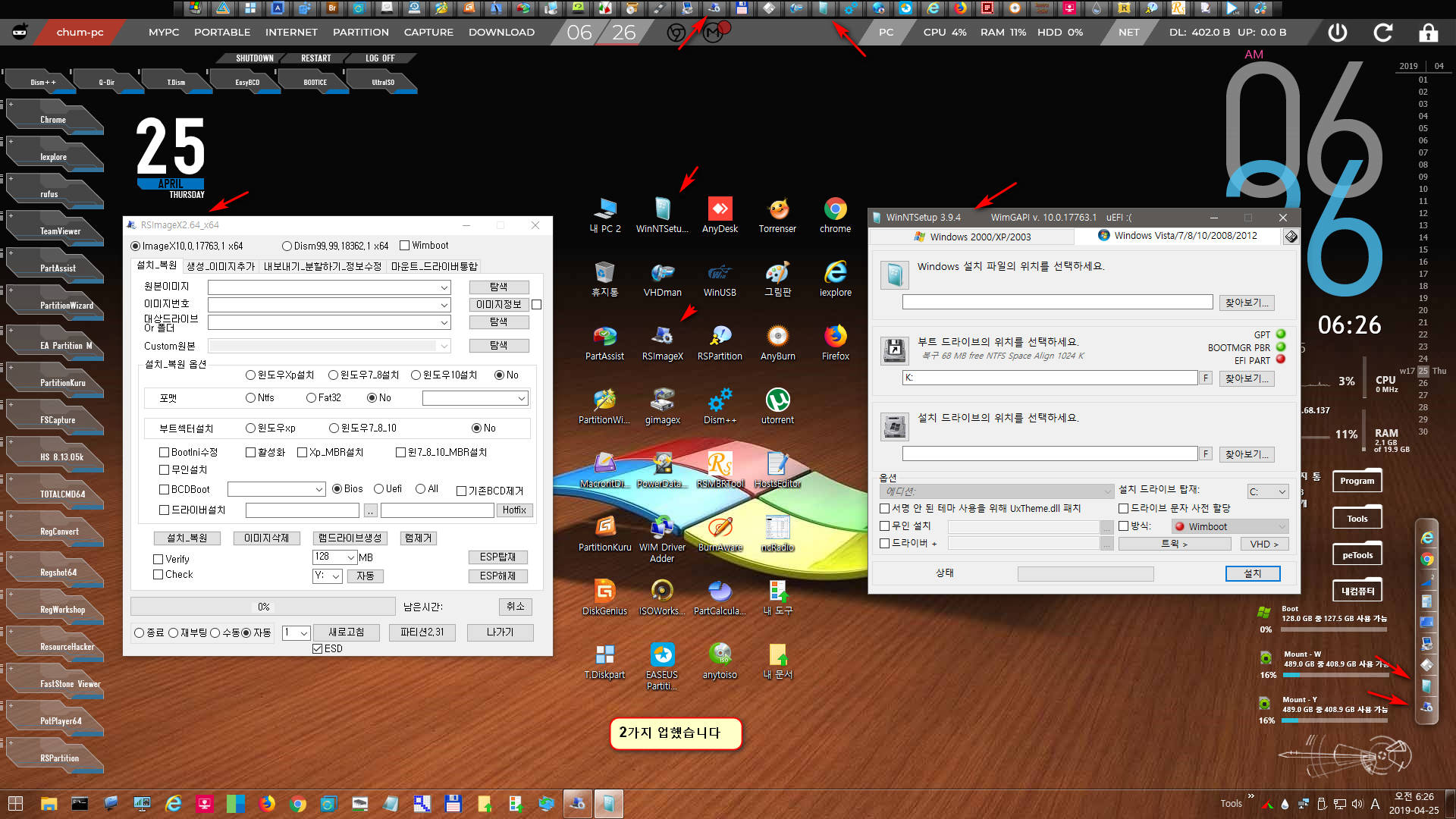This screenshot has height=819, width=1456.
Task: Click the 설치 button in WinNTSetup
Action: point(1253,573)
